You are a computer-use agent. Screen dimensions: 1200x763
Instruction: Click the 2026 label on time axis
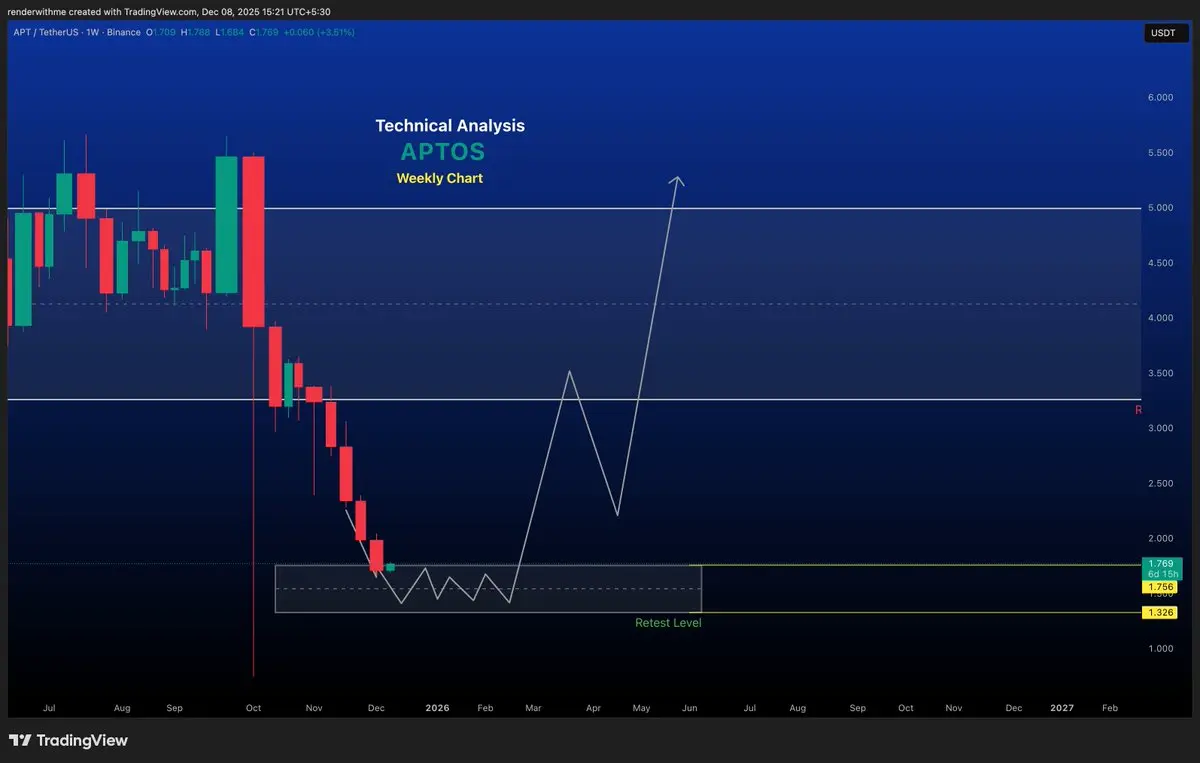(x=437, y=708)
